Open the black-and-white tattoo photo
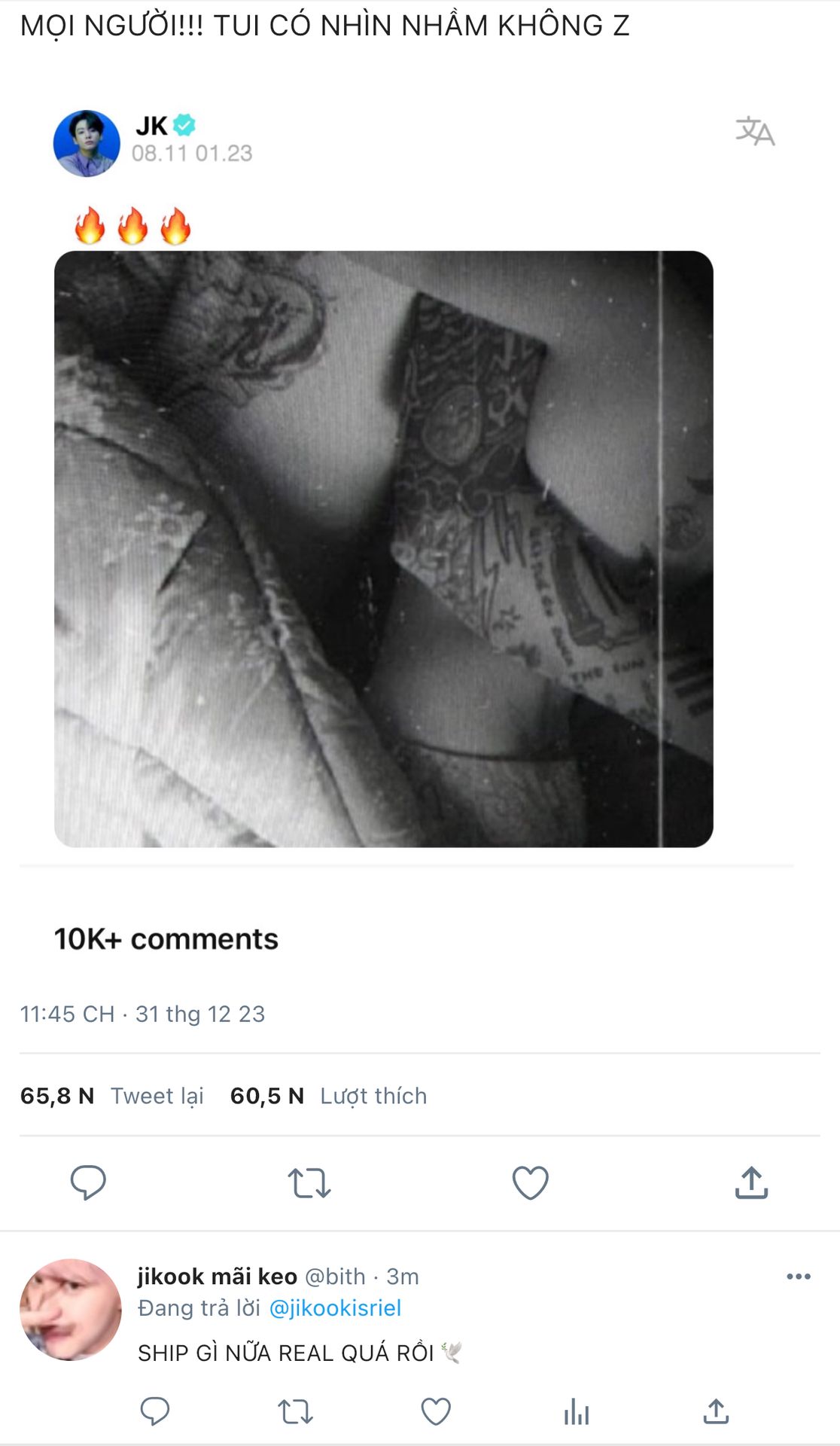 point(383,549)
